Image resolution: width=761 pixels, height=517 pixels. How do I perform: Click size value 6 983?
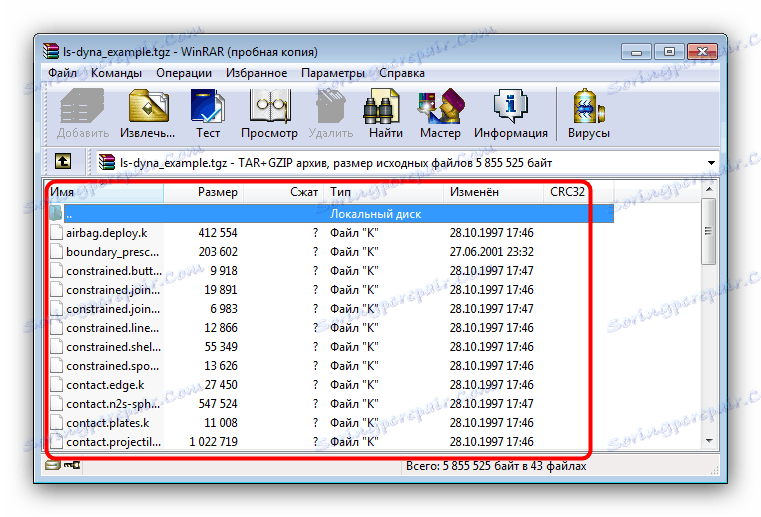tap(224, 309)
